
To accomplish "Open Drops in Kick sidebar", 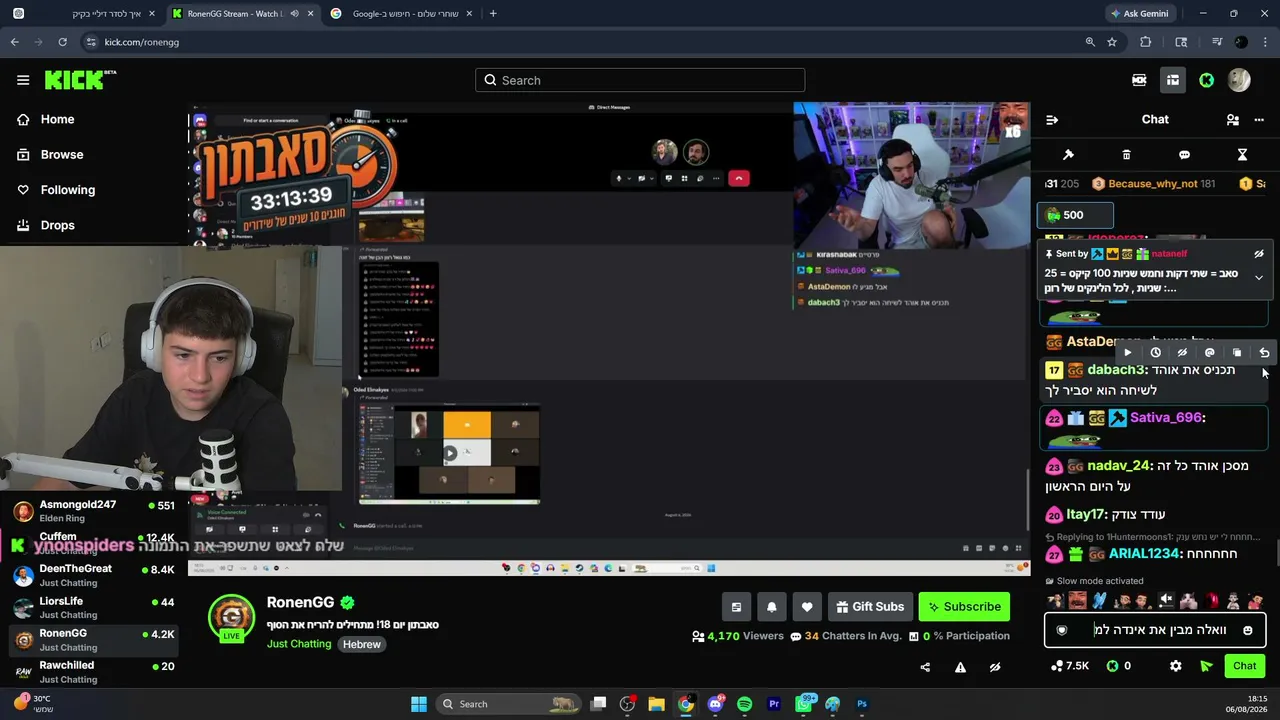I will tap(58, 225).
